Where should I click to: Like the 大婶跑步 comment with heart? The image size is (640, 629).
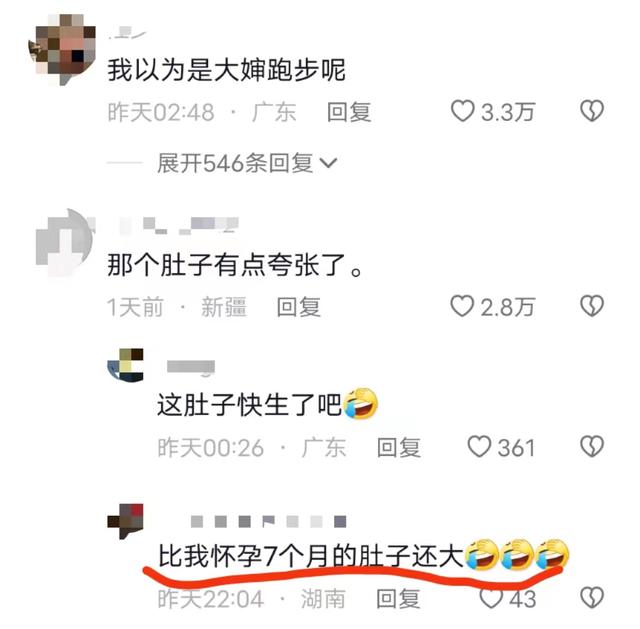click(462, 111)
